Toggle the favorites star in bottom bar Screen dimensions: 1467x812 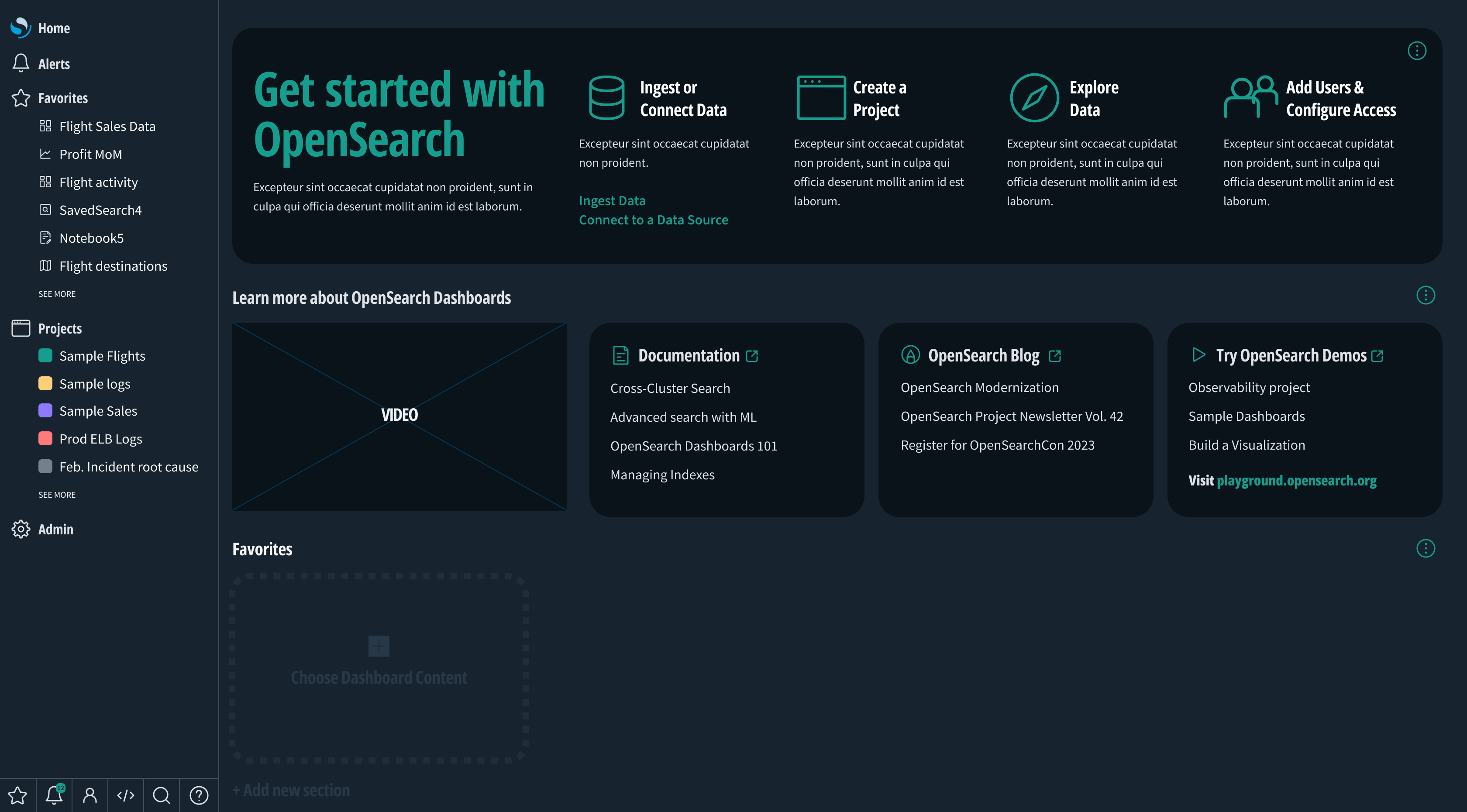(17, 795)
